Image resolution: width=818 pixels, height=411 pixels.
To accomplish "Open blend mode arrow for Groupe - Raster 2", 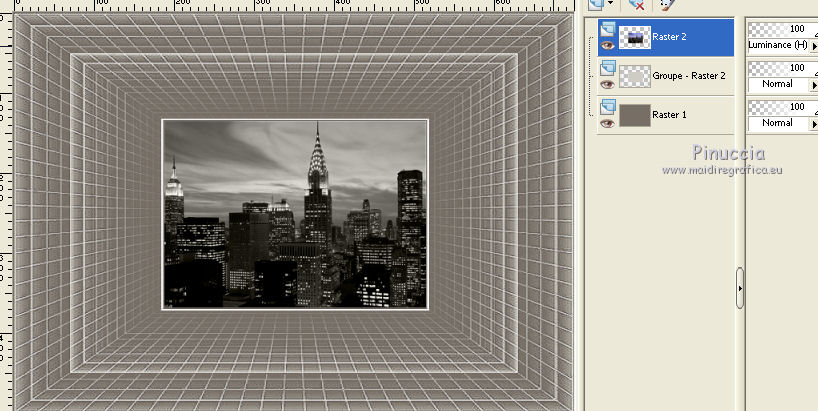I will pyautogui.click(x=814, y=85).
